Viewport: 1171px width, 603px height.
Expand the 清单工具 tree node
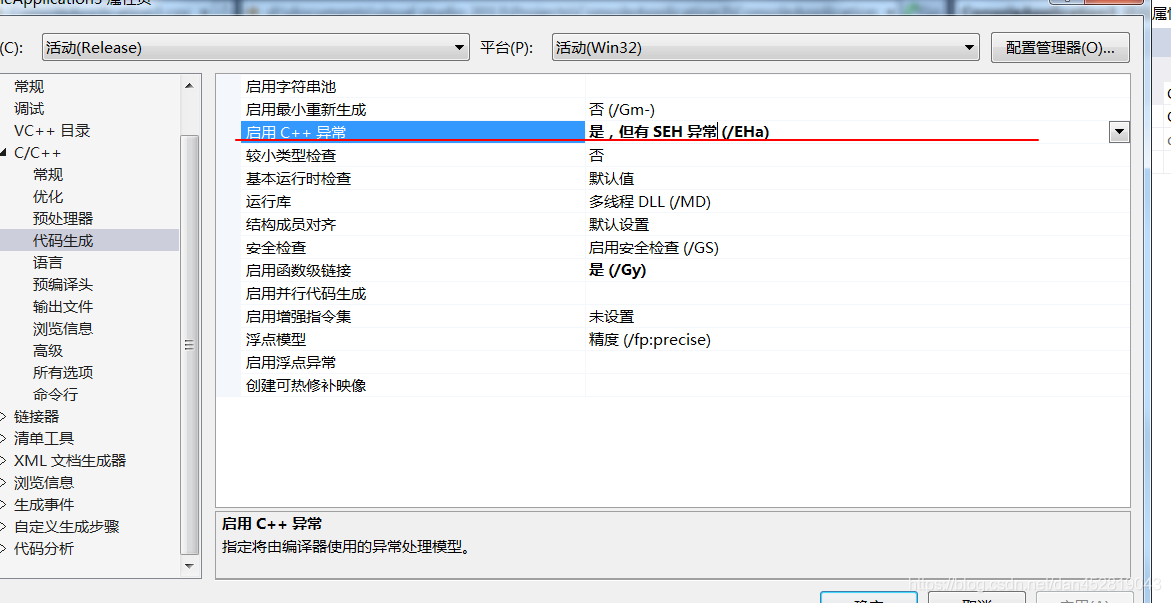[4, 439]
